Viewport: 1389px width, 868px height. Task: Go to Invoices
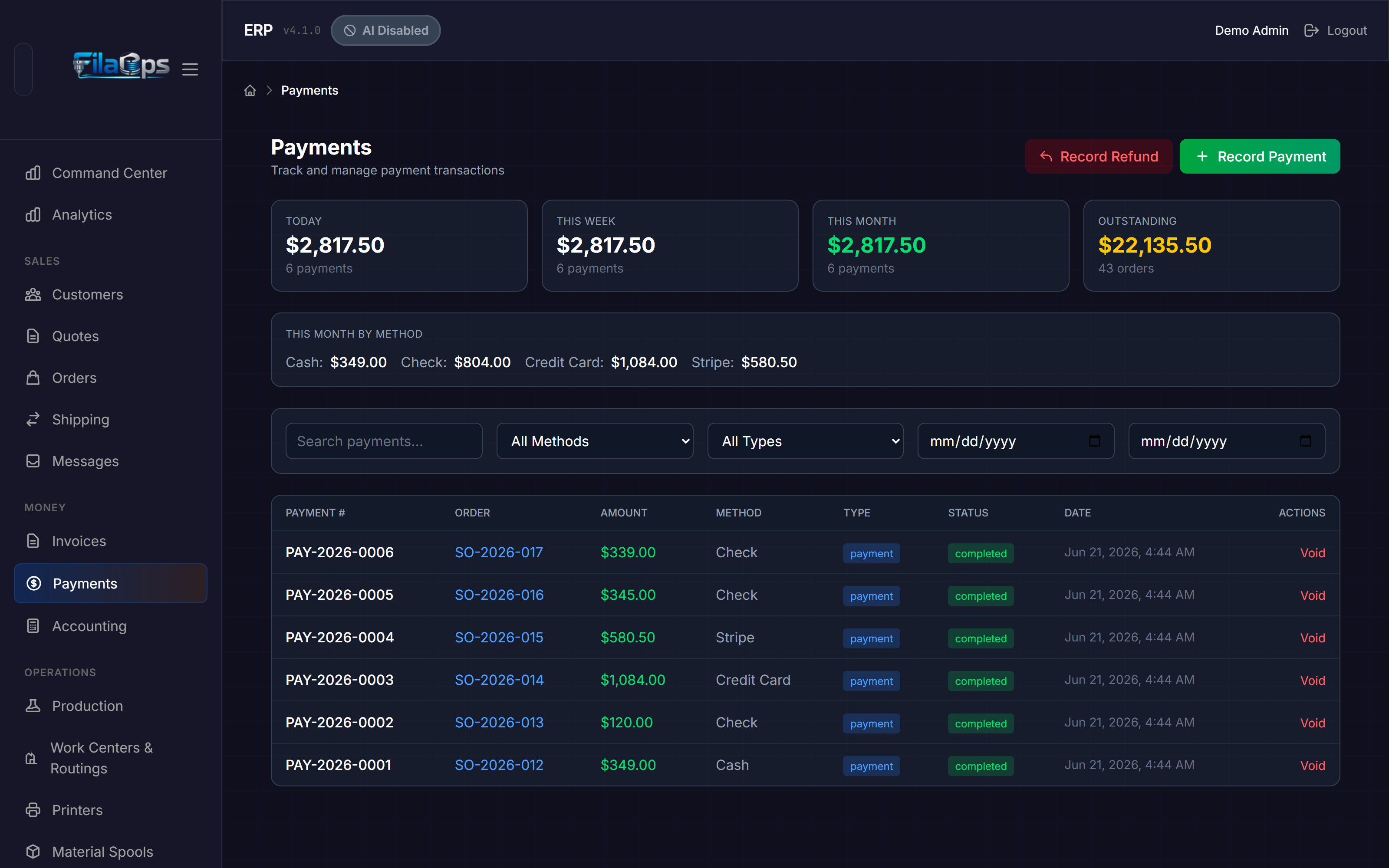pos(110,541)
